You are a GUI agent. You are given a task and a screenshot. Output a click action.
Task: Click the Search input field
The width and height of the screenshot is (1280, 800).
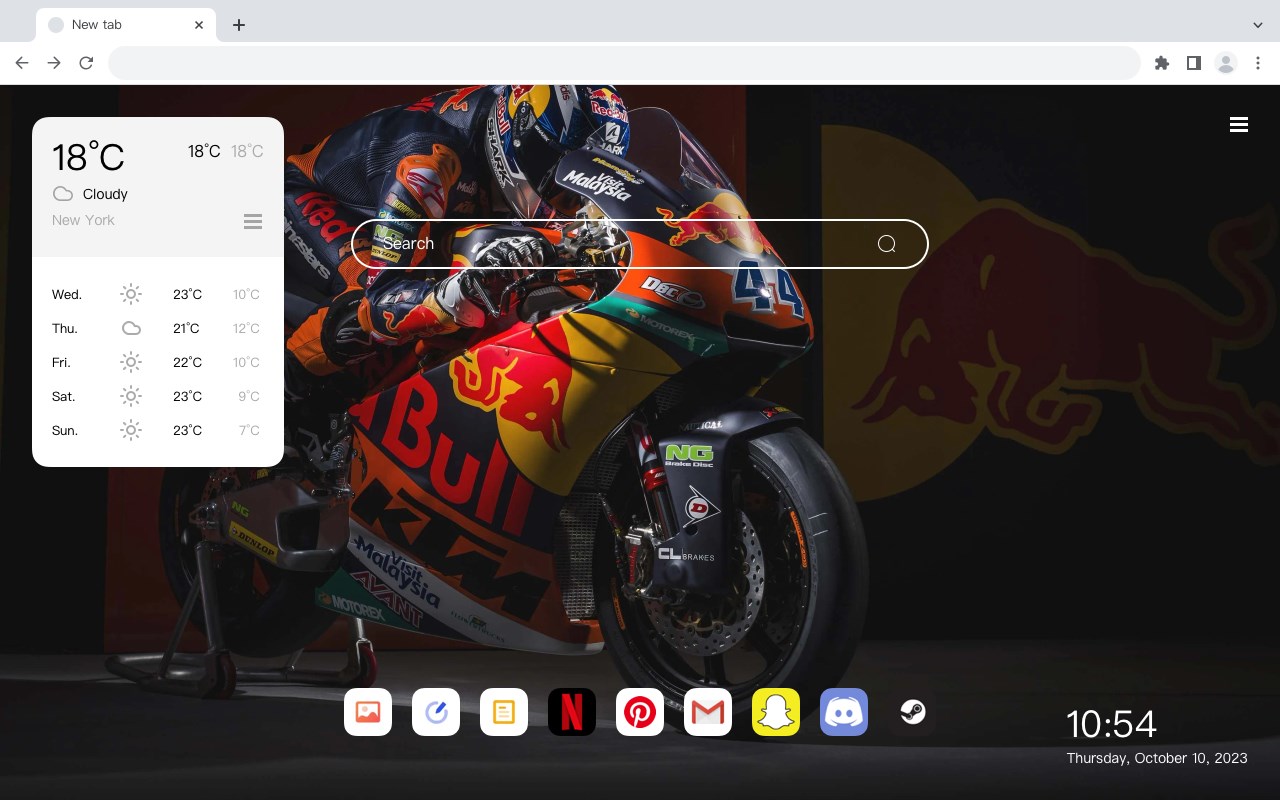[x=640, y=244]
